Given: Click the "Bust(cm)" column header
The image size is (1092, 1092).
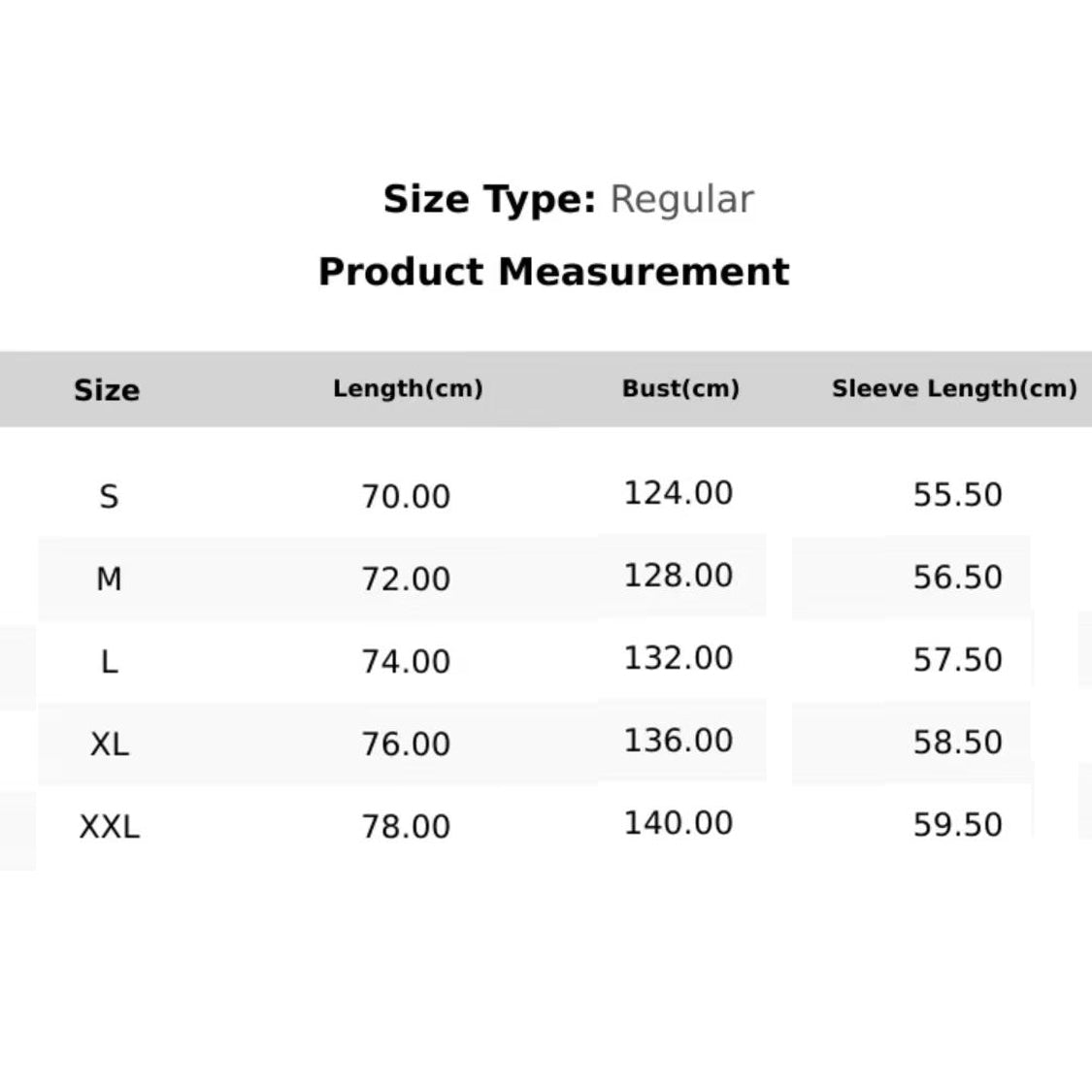Looking at the screenshot, I should [x=680, y=388].
